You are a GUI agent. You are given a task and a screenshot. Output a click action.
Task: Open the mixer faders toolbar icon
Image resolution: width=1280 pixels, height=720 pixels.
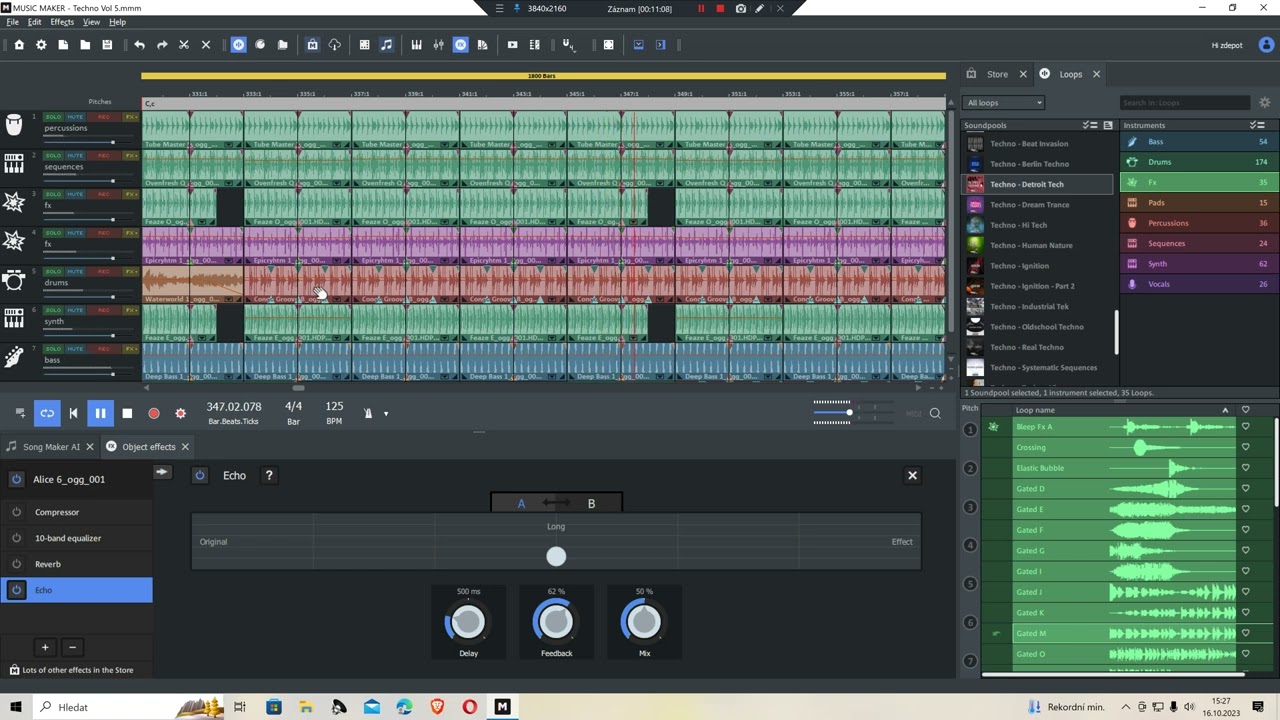438,45
